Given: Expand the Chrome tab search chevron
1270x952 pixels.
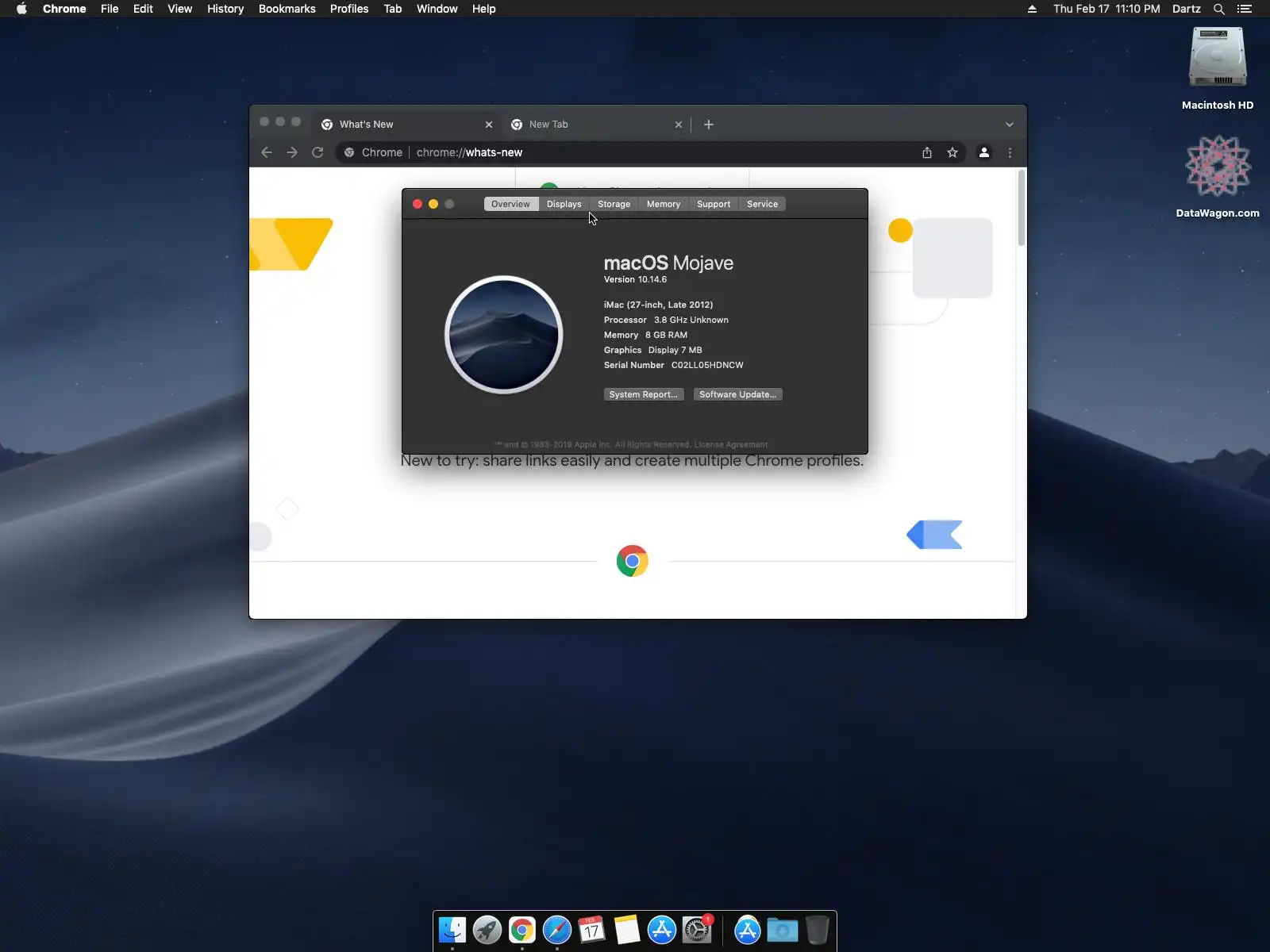Looking at the screenshot, I should pyautogui.click(x=1010, y=125).
